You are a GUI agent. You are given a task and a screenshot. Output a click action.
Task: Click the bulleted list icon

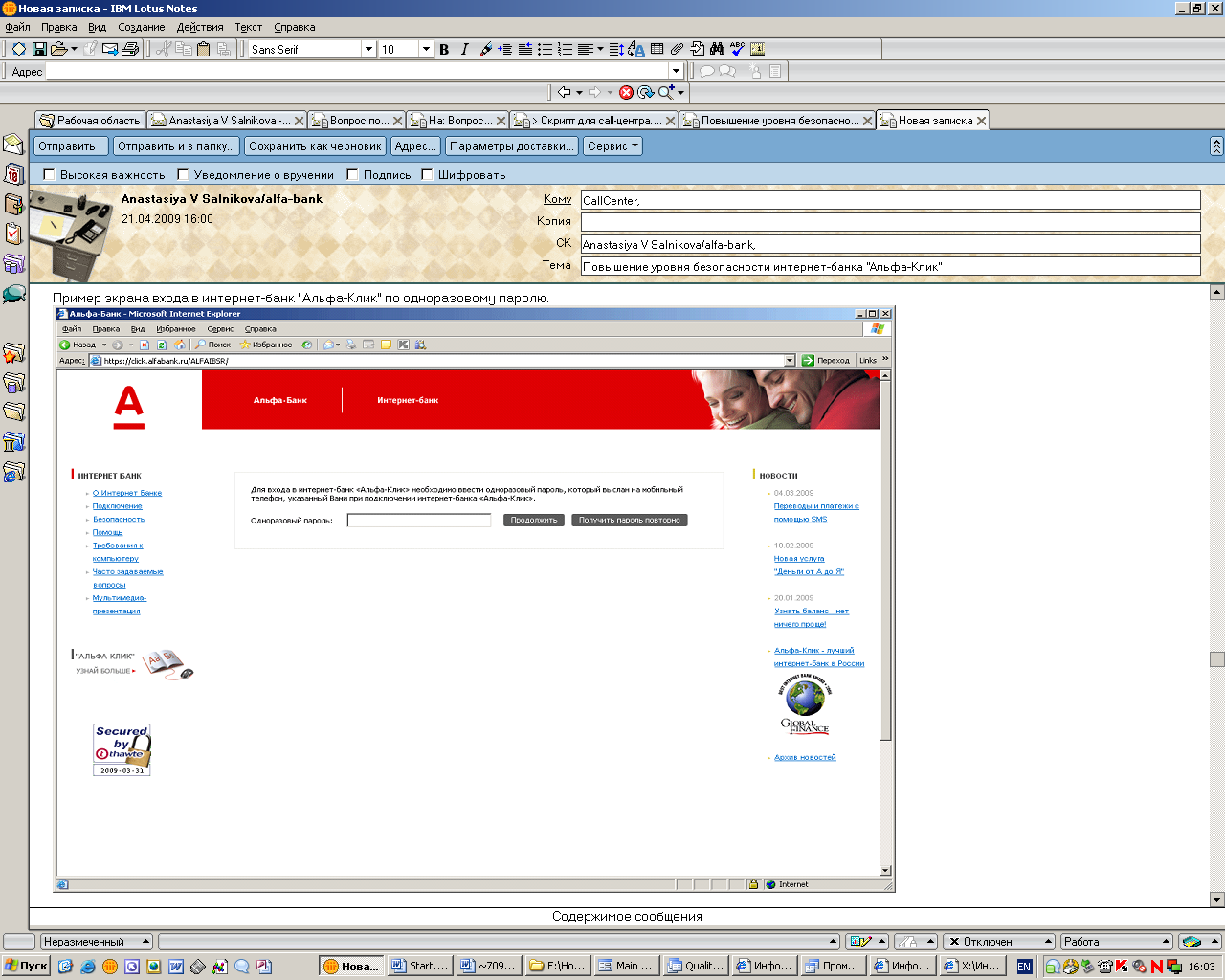[546, 49]
